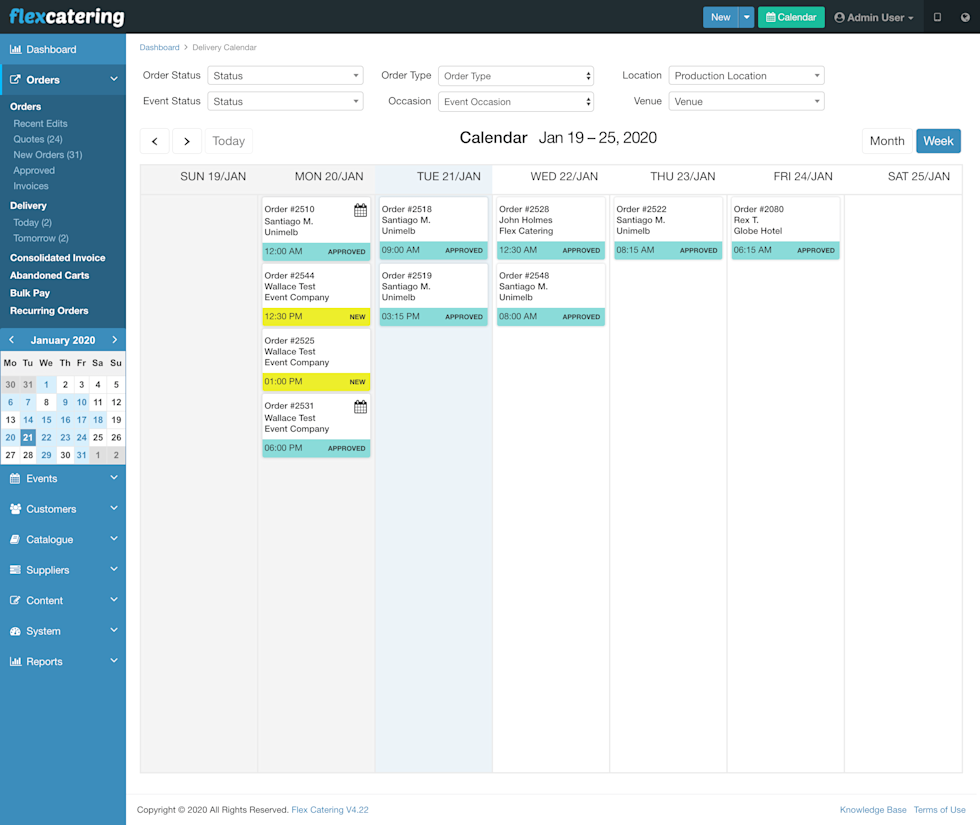Open the Admin User menu
Image resolution: width=980 pixels, height=825 pixels.
tap(873, 17)
